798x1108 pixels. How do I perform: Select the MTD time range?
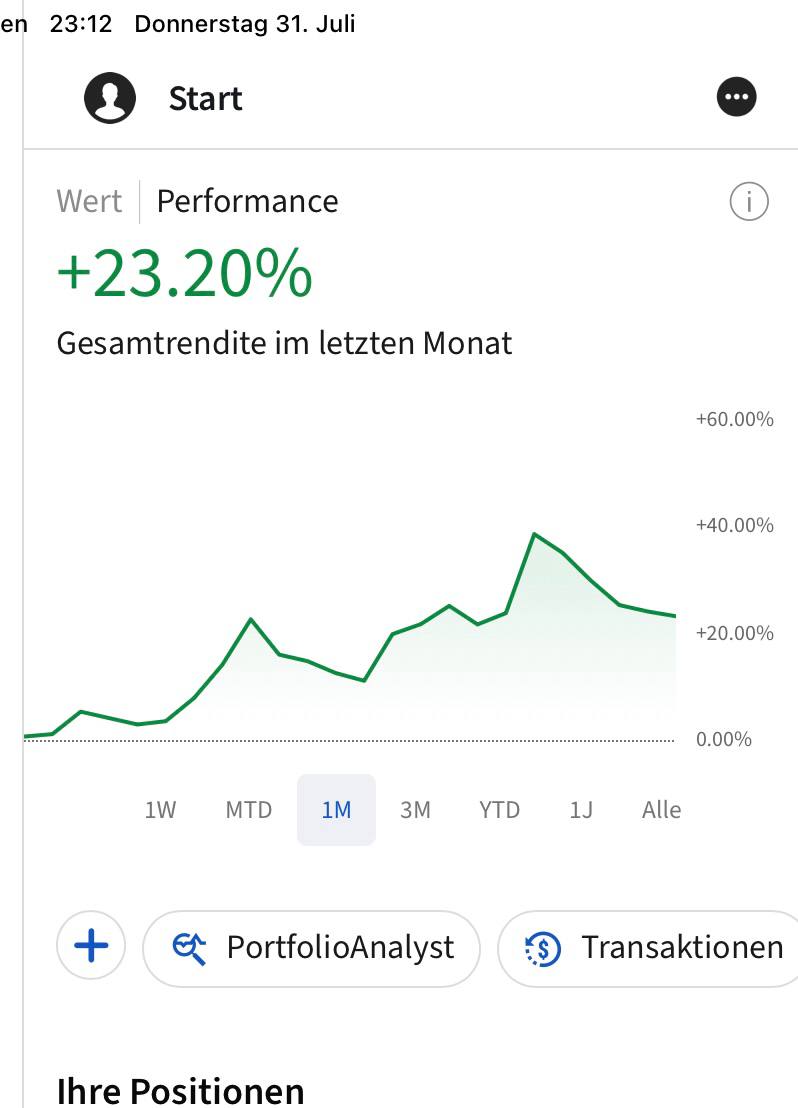pos(248,810)
